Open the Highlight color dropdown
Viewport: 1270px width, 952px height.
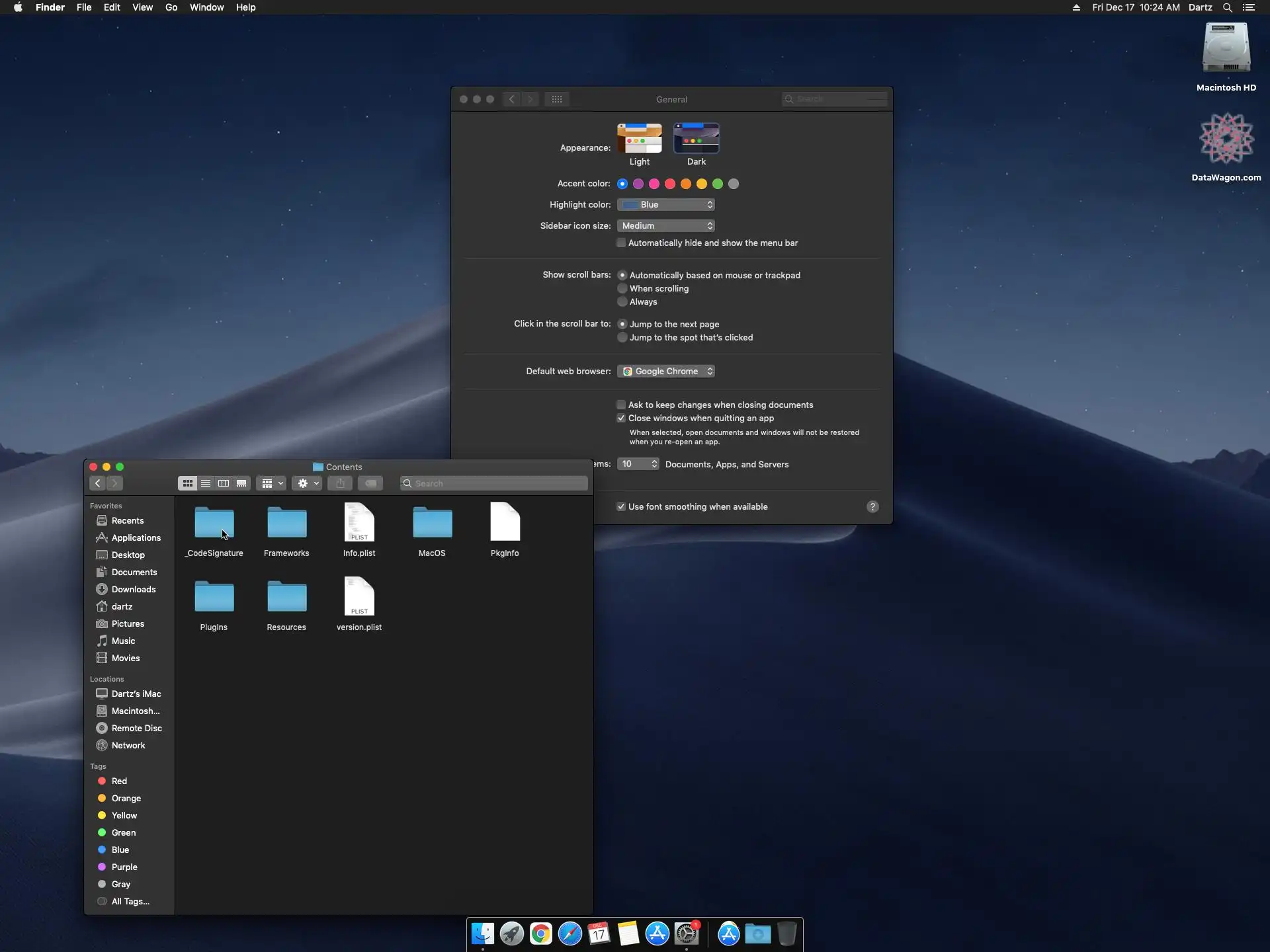pyautogui.click(x=665, y=204)
